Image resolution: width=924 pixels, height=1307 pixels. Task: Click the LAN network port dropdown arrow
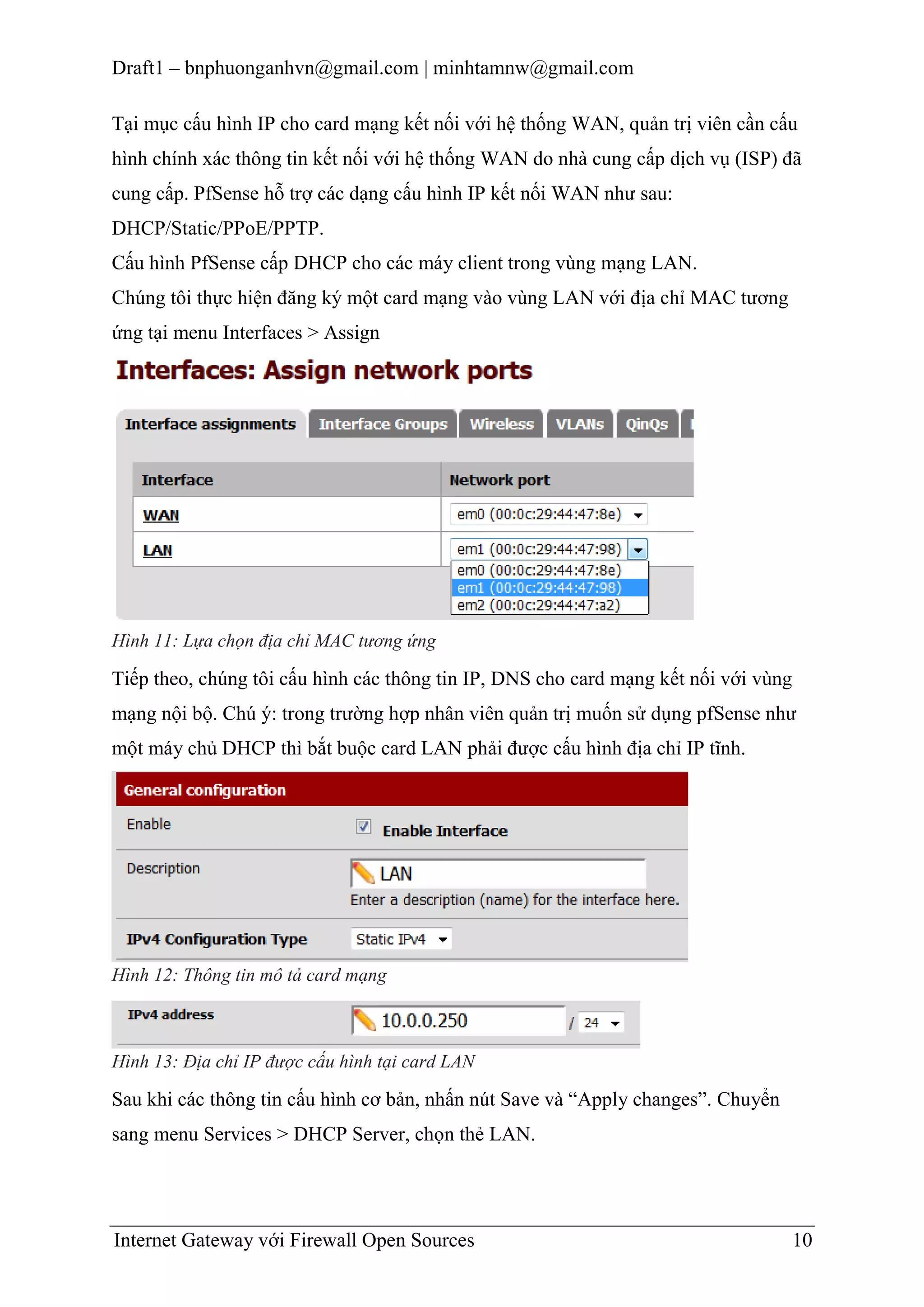(x=638, y=550)
